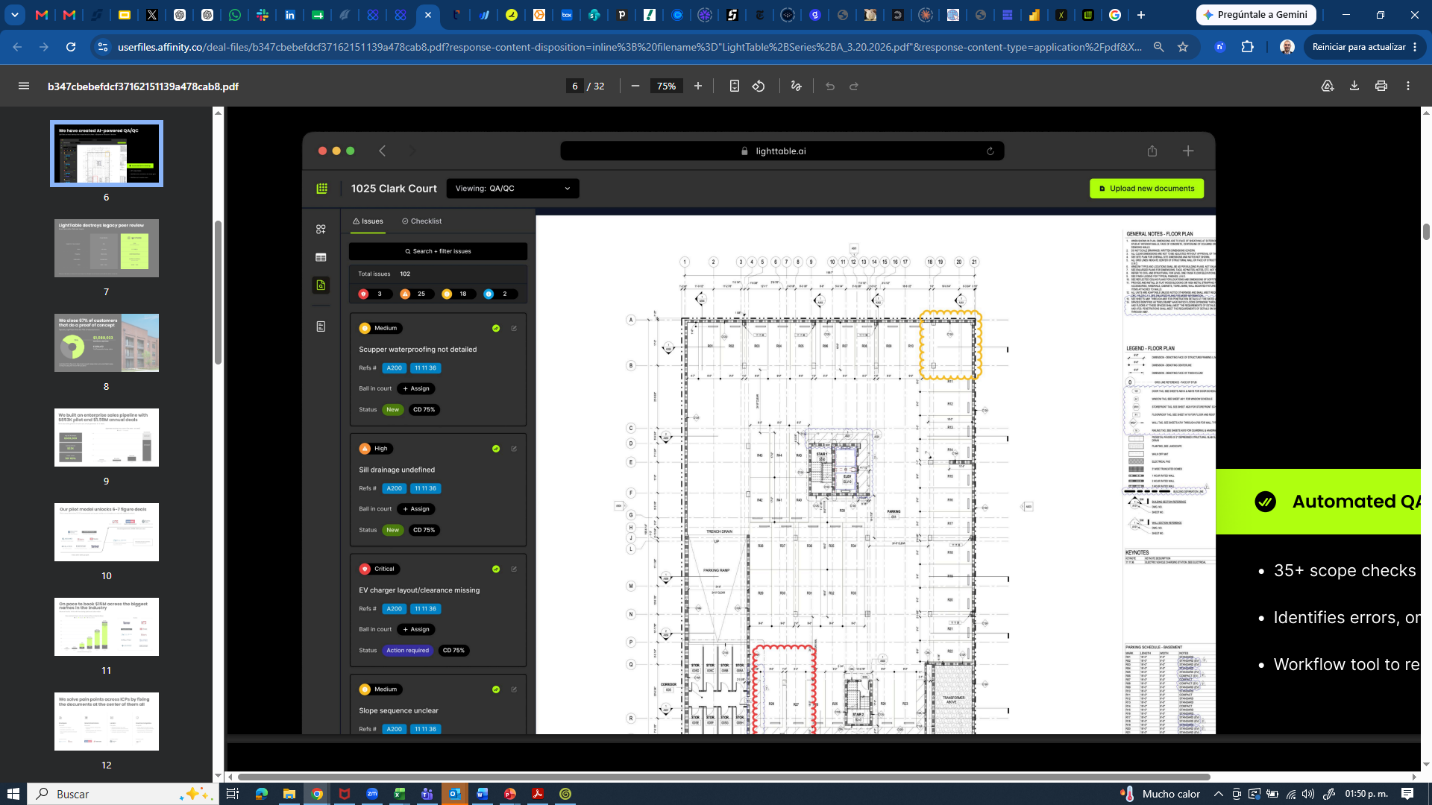
Task: Click the PDF page number field
Action: 575,86
